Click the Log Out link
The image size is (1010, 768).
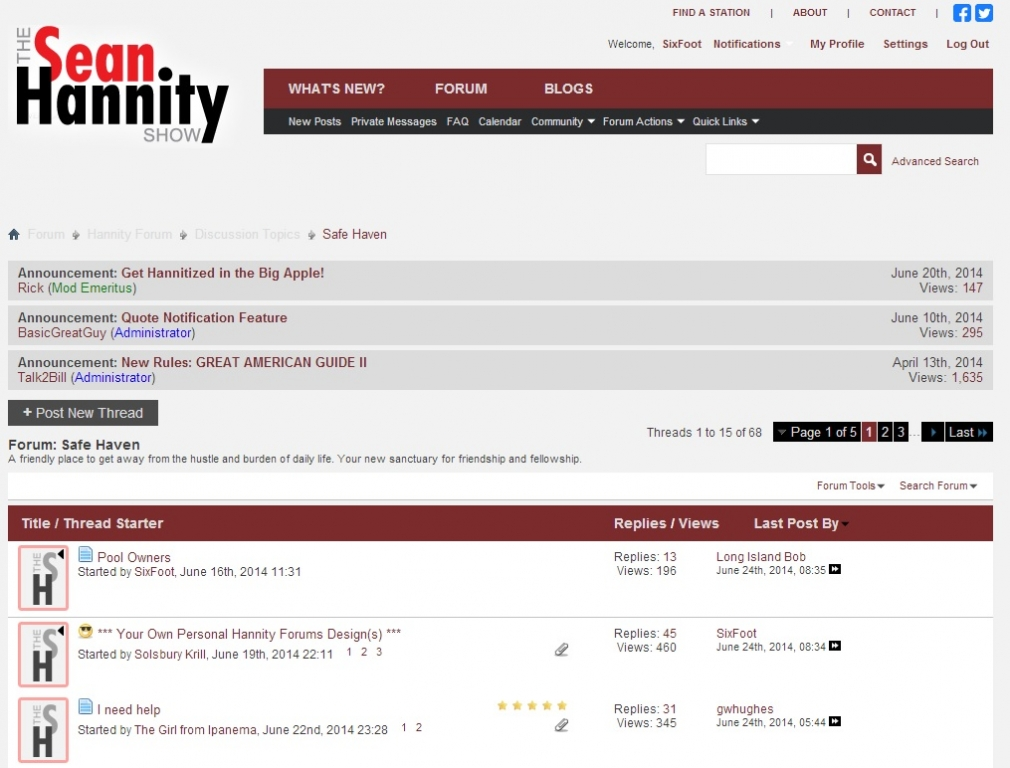(x=967, y=44)
